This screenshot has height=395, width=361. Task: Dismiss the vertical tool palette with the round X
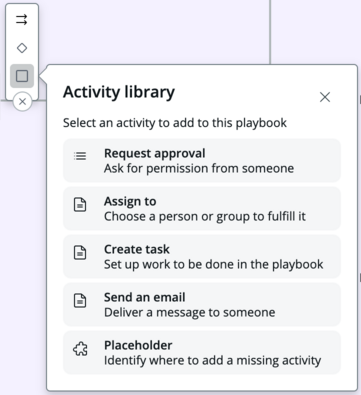22,102
